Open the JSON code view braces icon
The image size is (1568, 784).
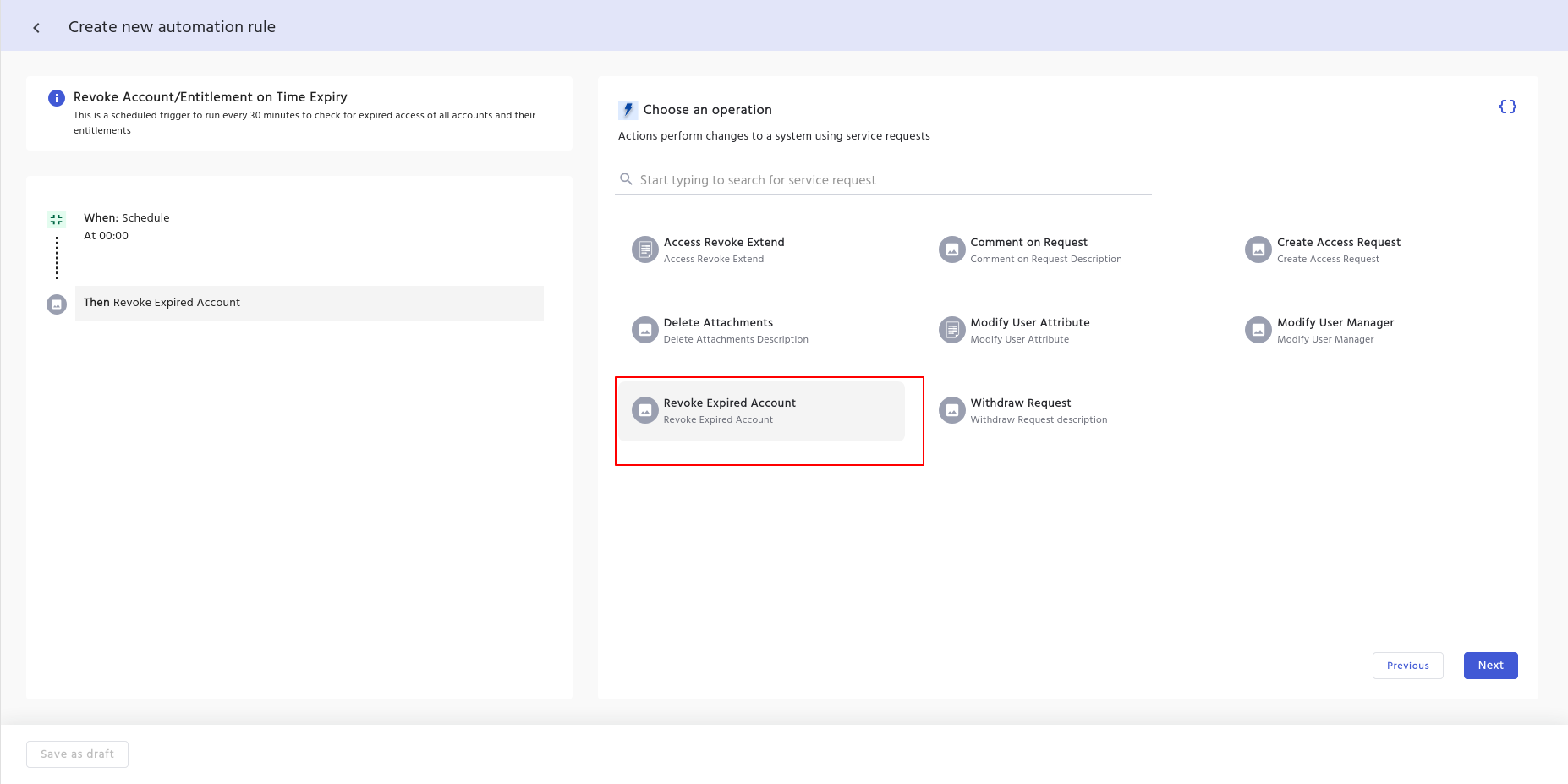pyautogui.click(x=1507, y=107)
